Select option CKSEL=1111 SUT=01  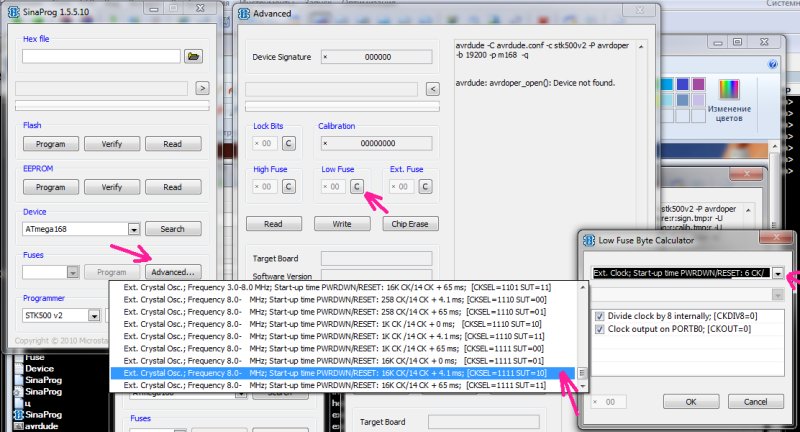[343, 361]
